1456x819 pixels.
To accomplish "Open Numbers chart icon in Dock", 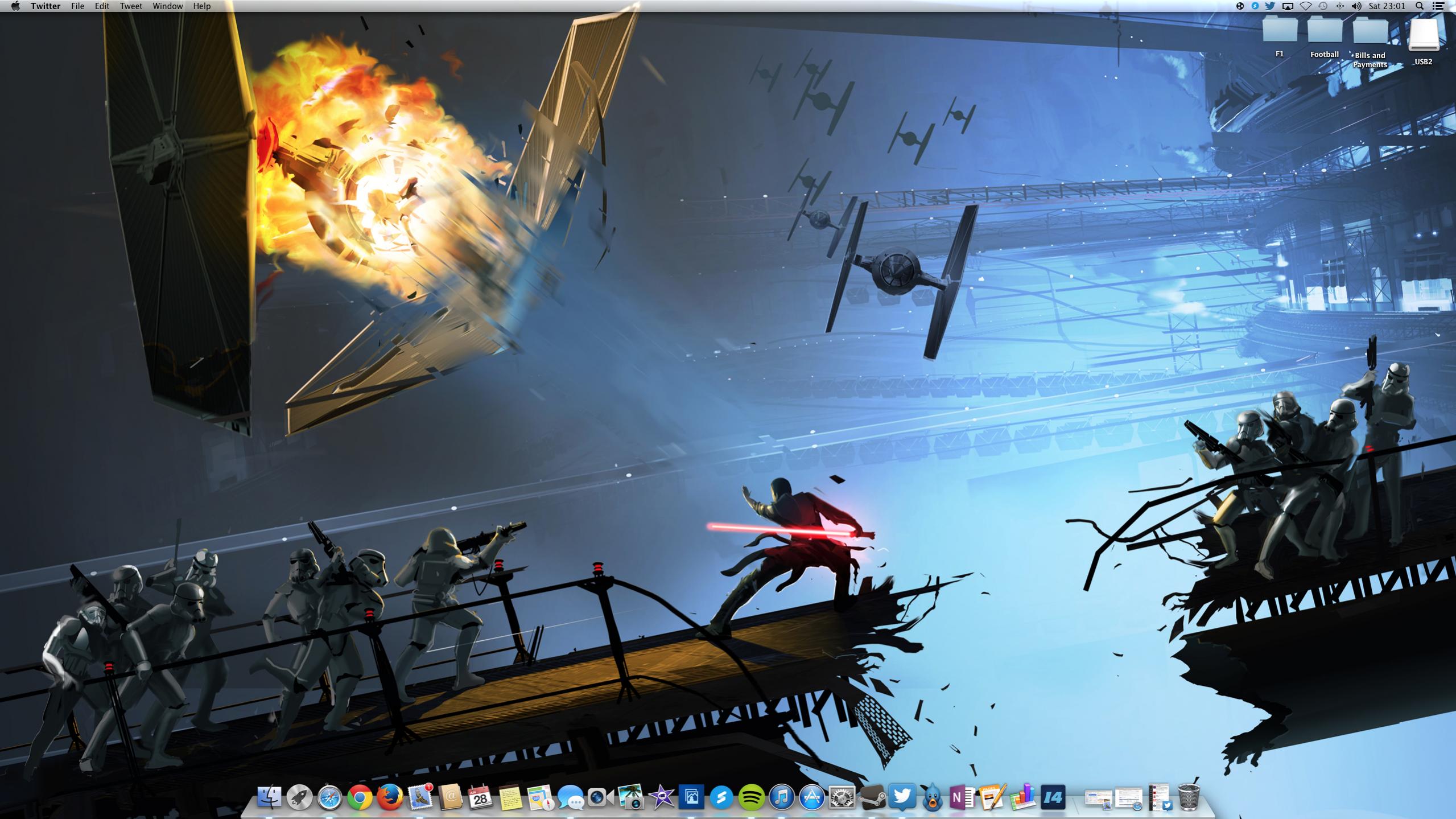I will (x=1023, y=797).
